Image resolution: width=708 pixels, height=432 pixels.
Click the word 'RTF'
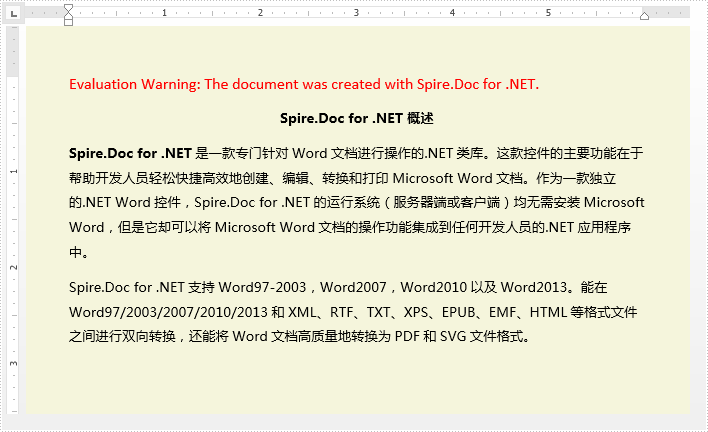pos(341,312)
